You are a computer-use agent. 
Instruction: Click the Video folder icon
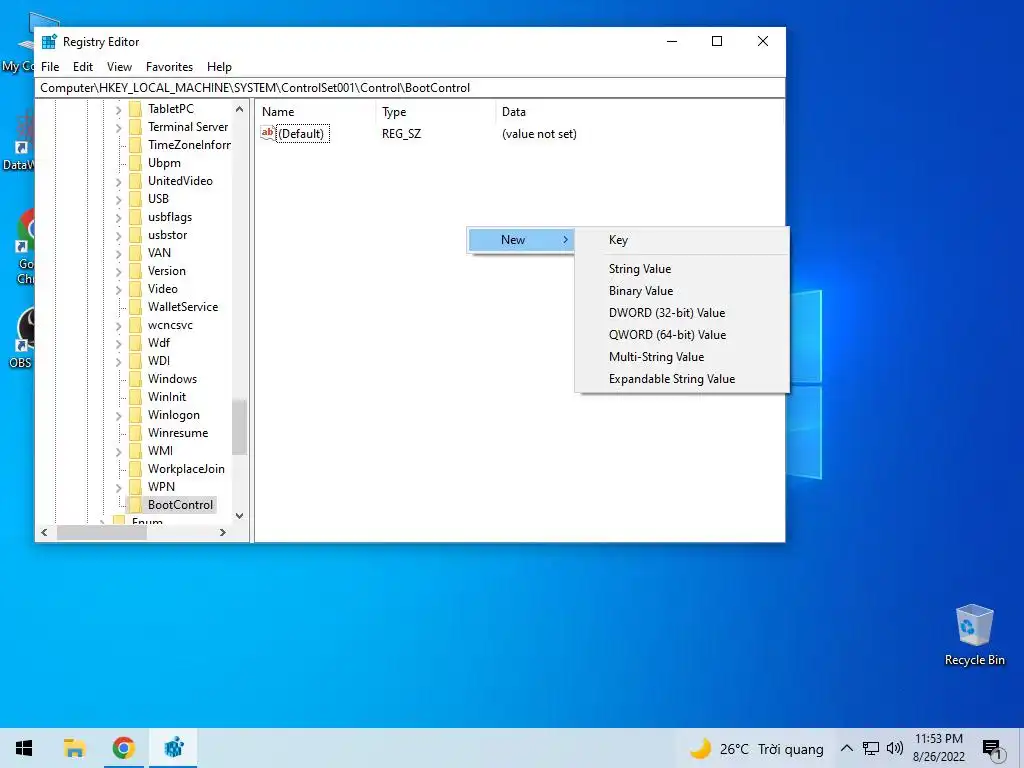[x=135, y=289]
